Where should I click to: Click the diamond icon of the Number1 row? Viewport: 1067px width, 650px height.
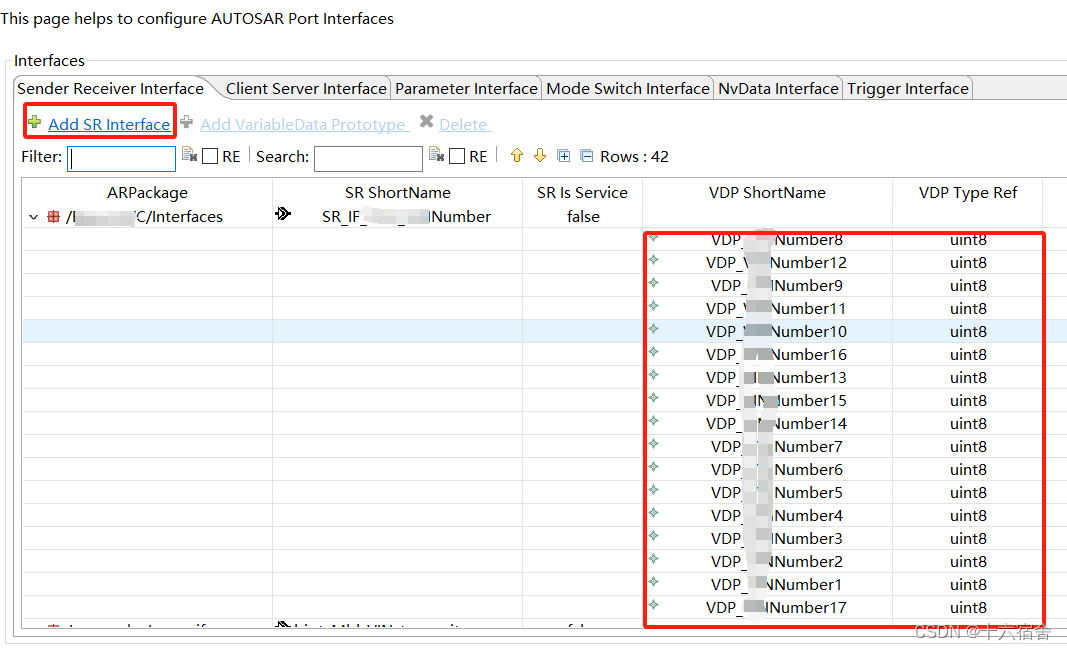[x=654, y=582]
